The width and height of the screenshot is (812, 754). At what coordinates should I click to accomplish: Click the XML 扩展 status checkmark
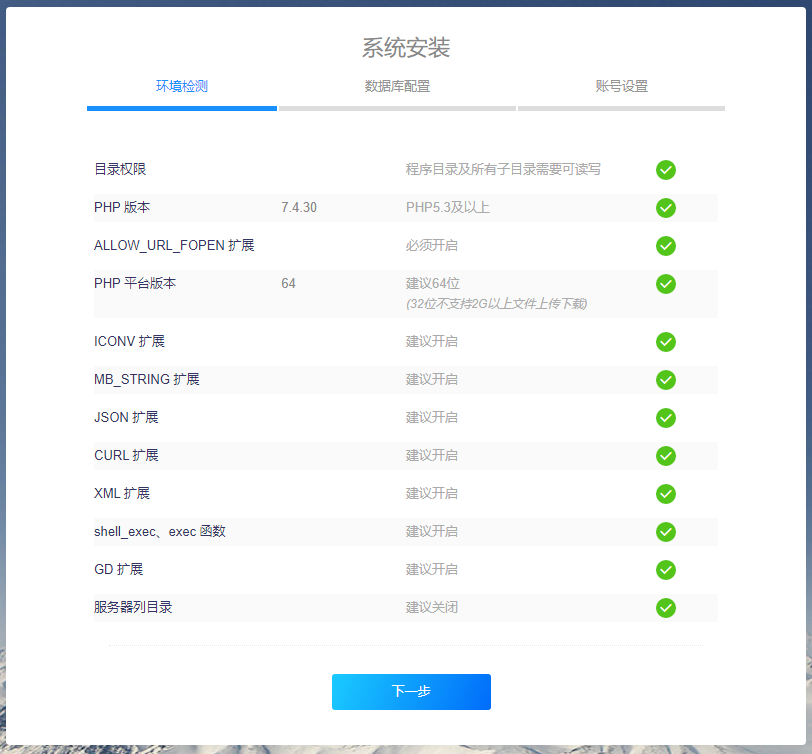pos(666,494)
